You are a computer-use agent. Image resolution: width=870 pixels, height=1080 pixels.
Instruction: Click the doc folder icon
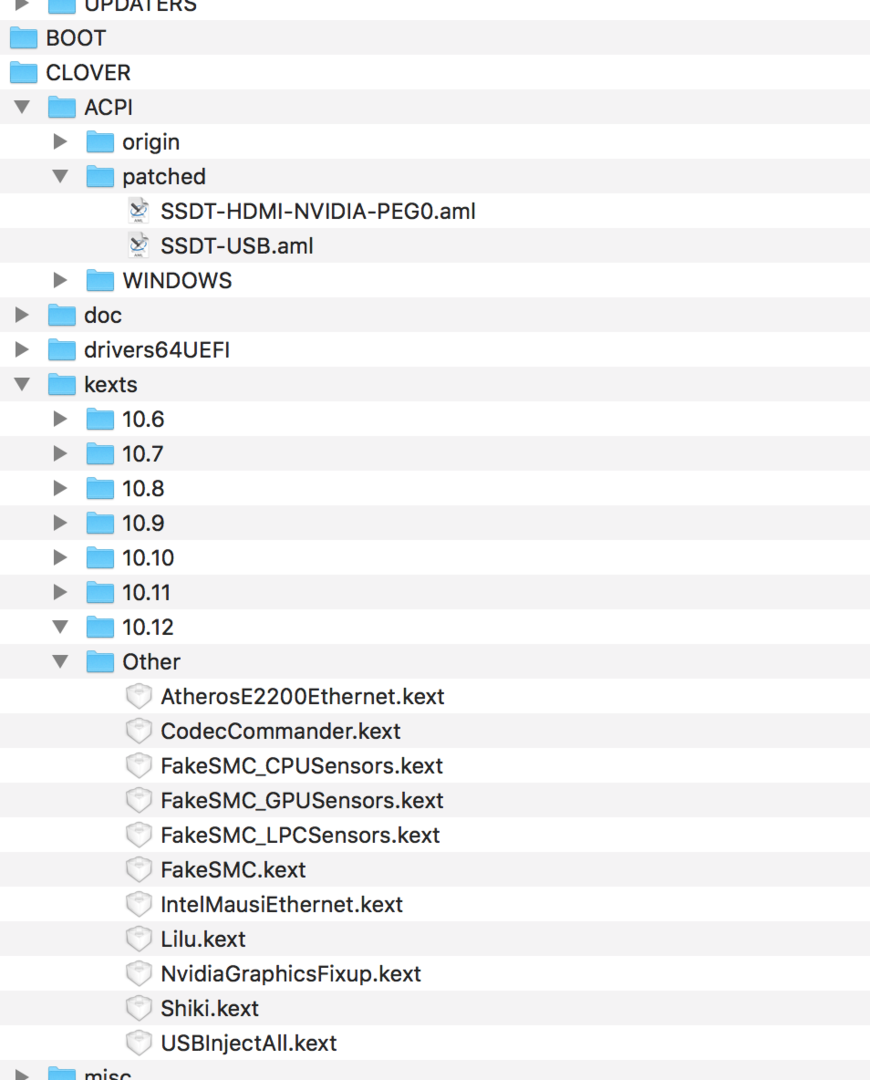62,315
